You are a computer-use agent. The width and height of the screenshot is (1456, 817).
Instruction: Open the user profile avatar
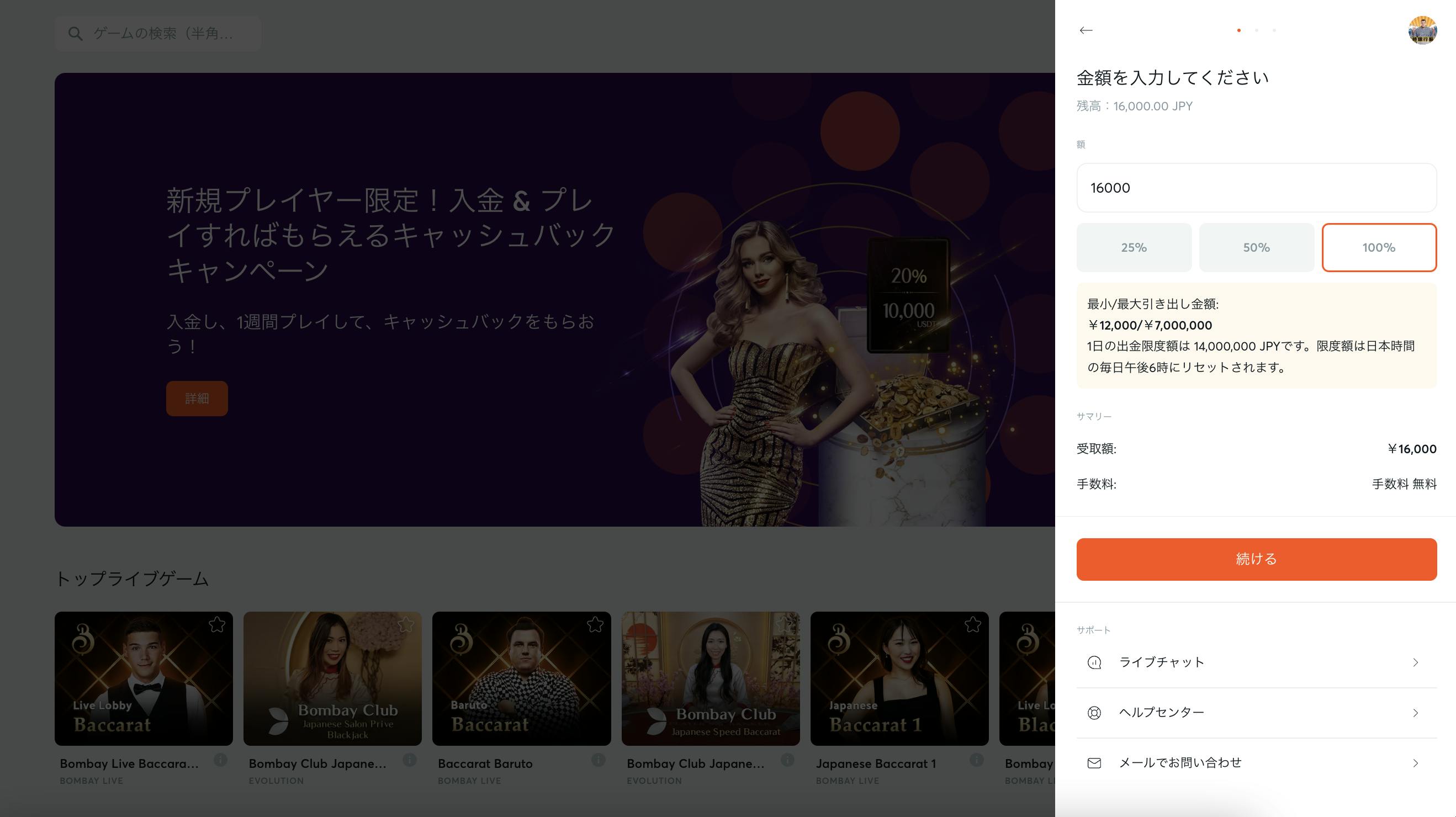[1422, 30]
